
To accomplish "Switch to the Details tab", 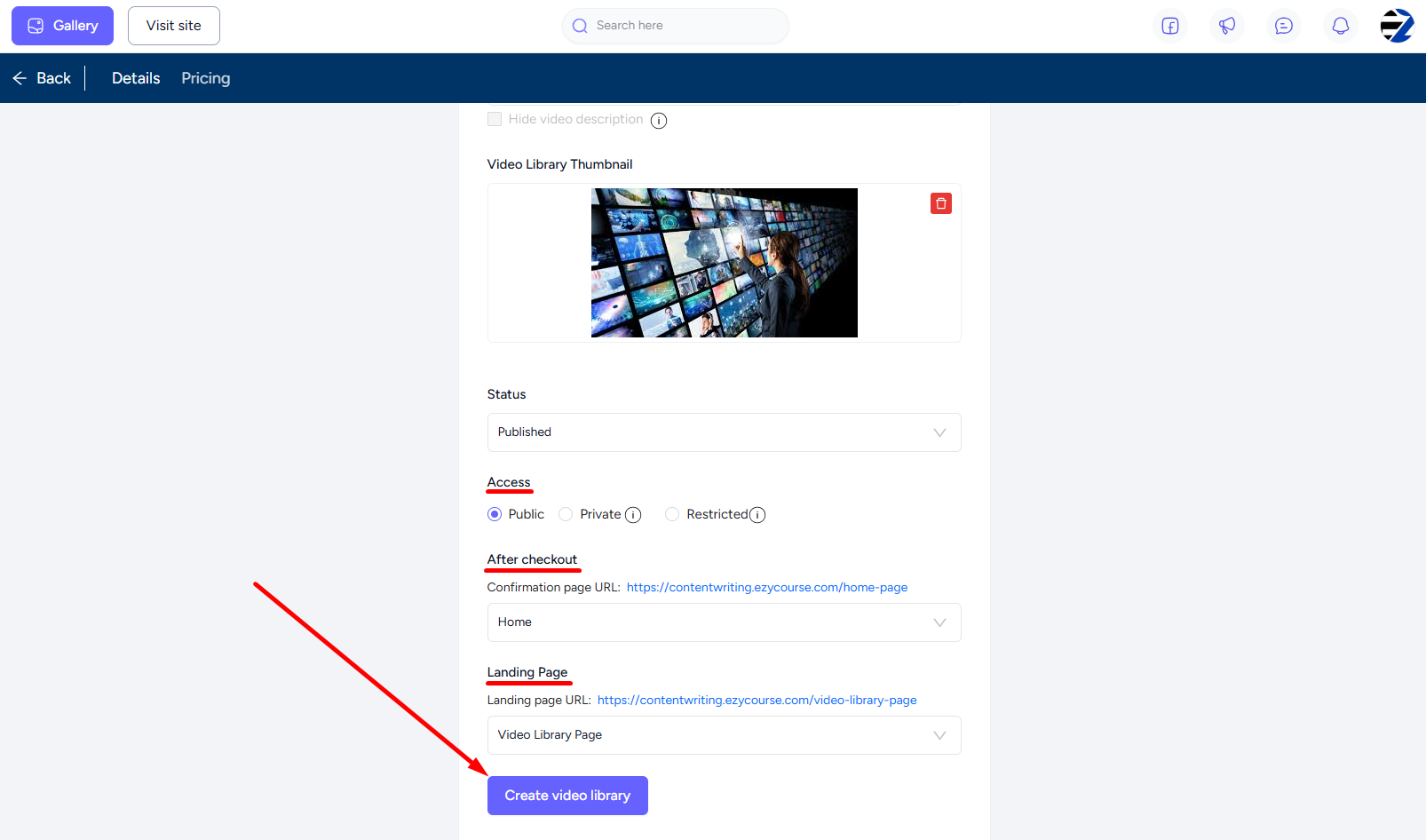I will [136, 78].
